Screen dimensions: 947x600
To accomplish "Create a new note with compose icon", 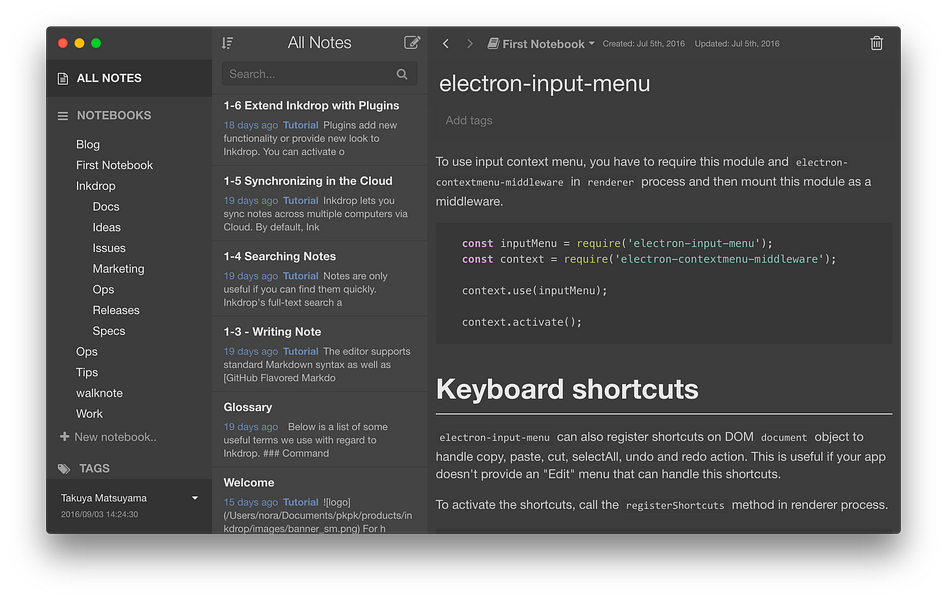I will pos(412,42).
